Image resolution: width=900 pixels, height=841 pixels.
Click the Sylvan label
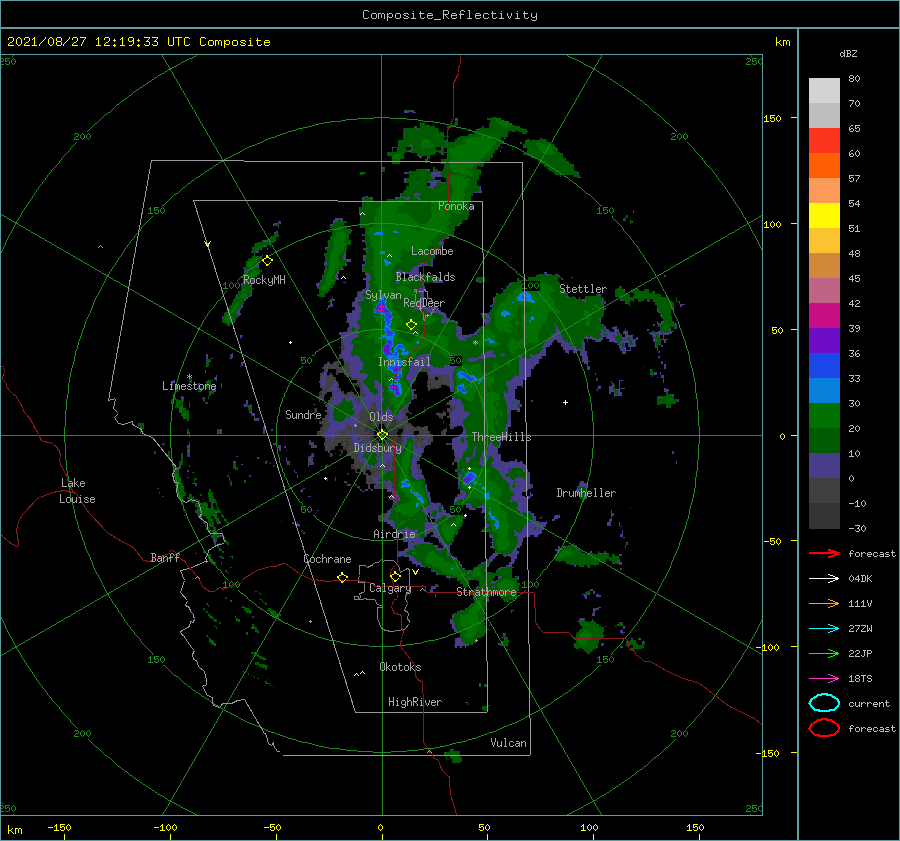[x=383, y=295]
